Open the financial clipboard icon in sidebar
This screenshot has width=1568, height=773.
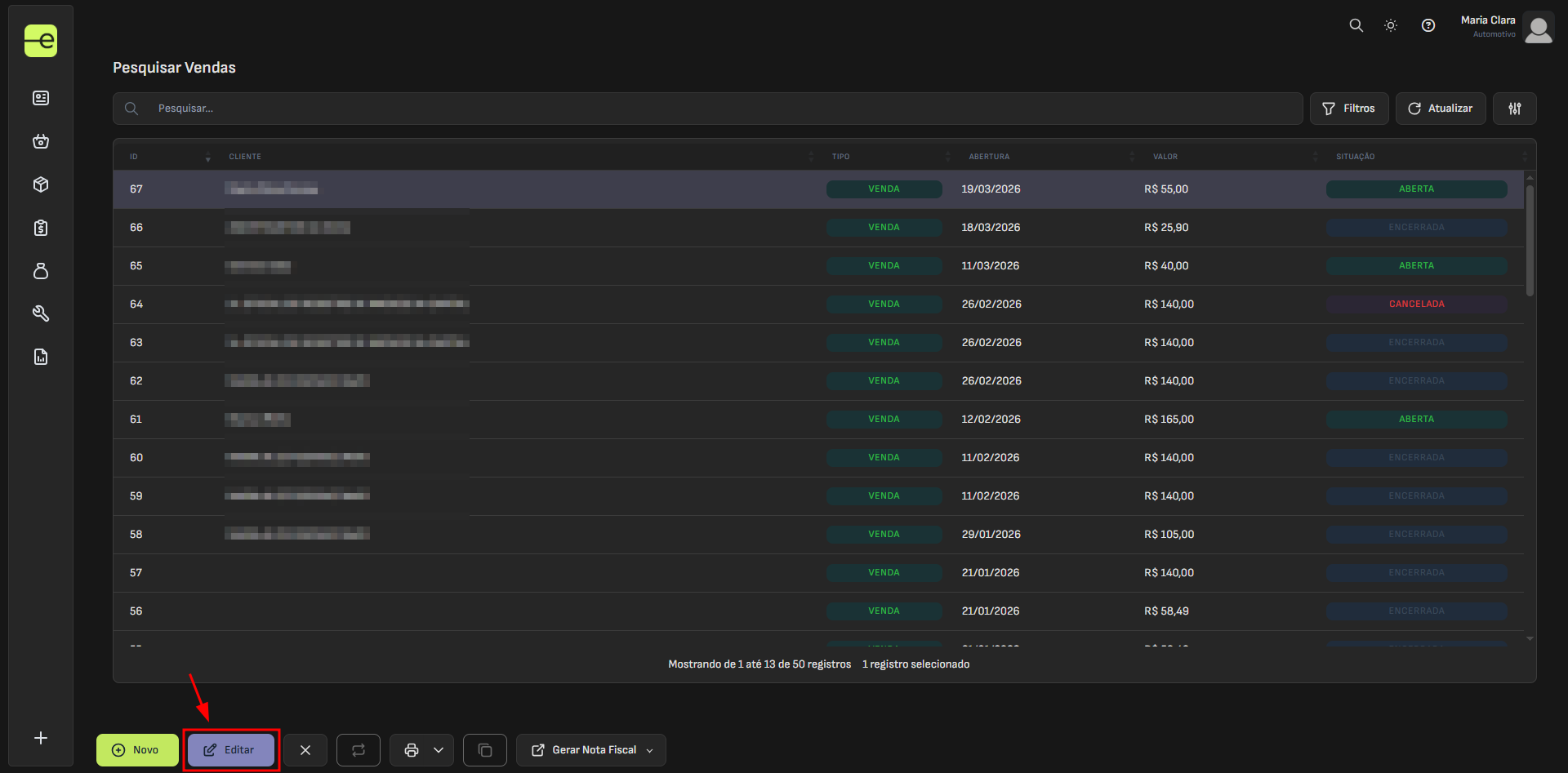pyautogui.click(x=41, y=228)
